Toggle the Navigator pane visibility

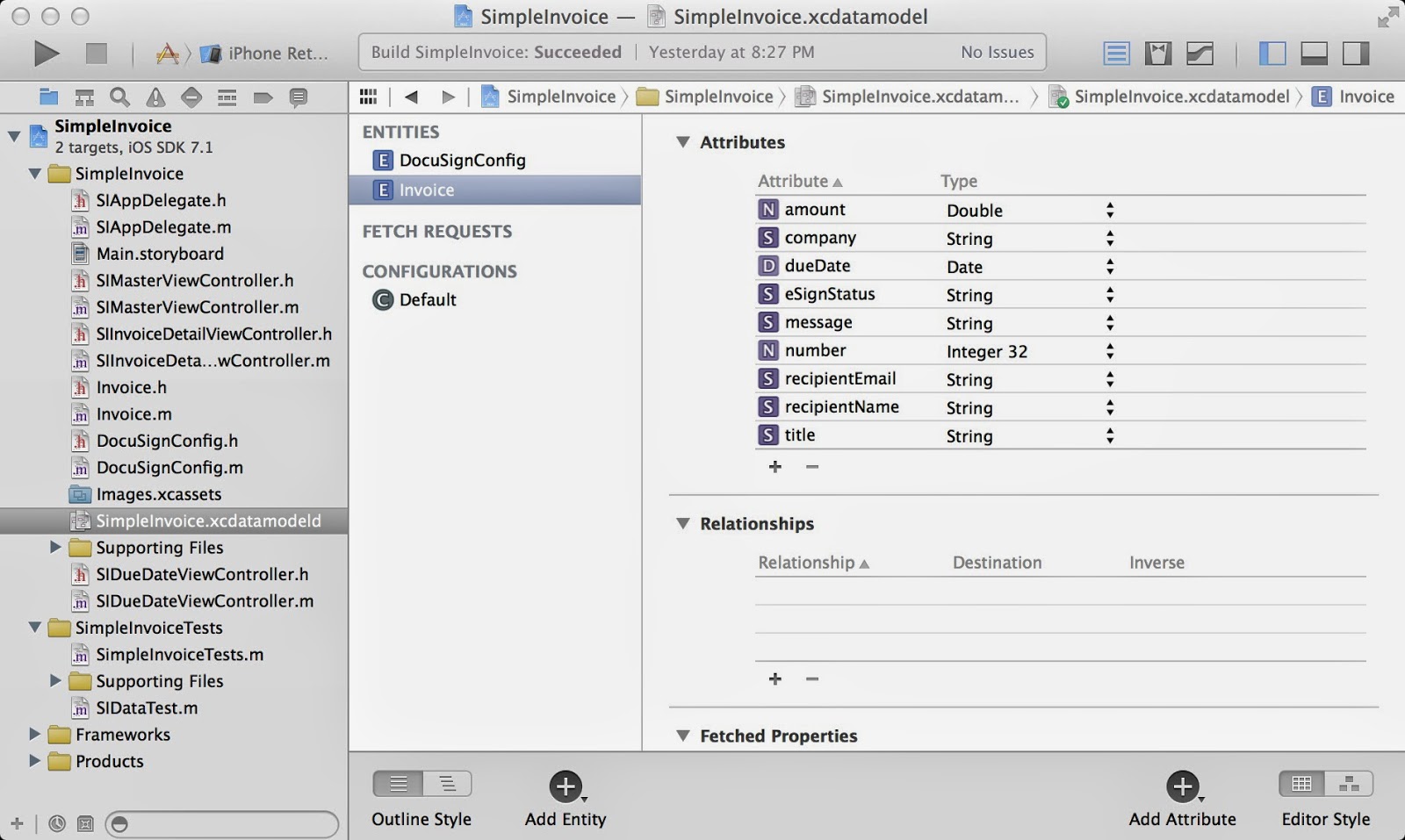point(1272,54)
